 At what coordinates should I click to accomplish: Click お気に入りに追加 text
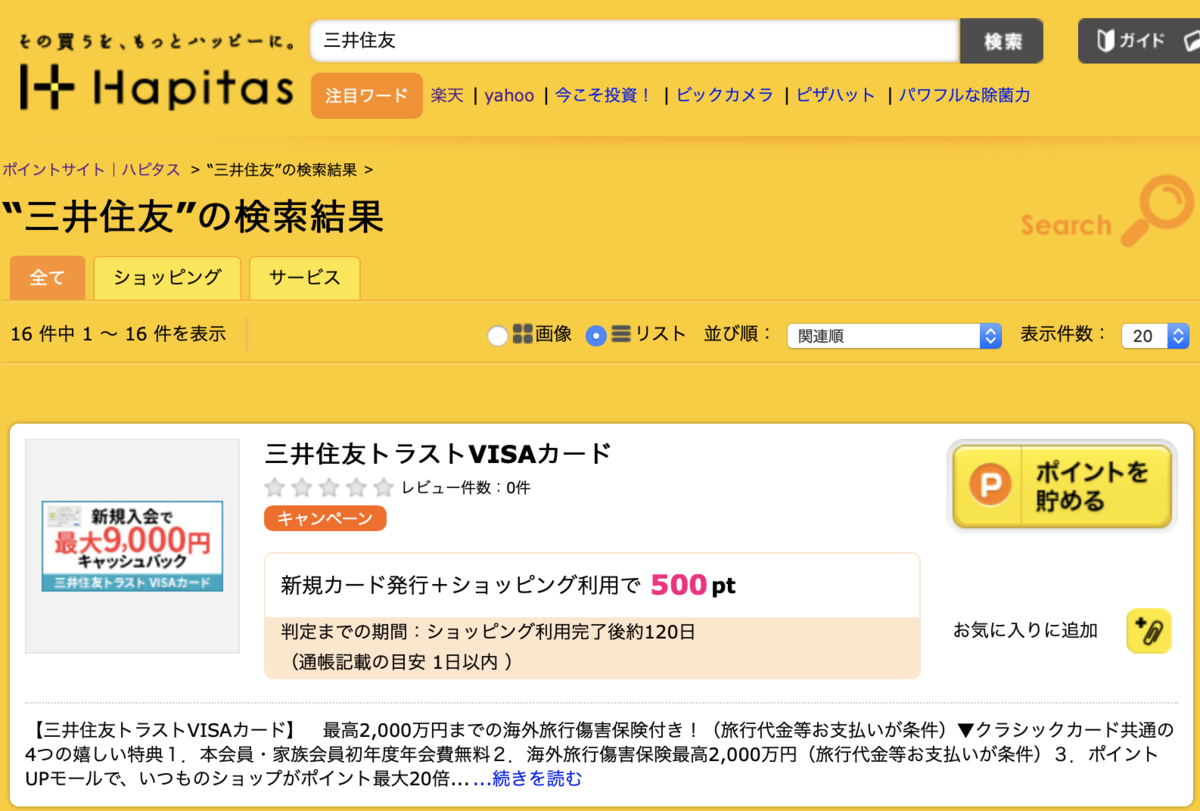1025,631
